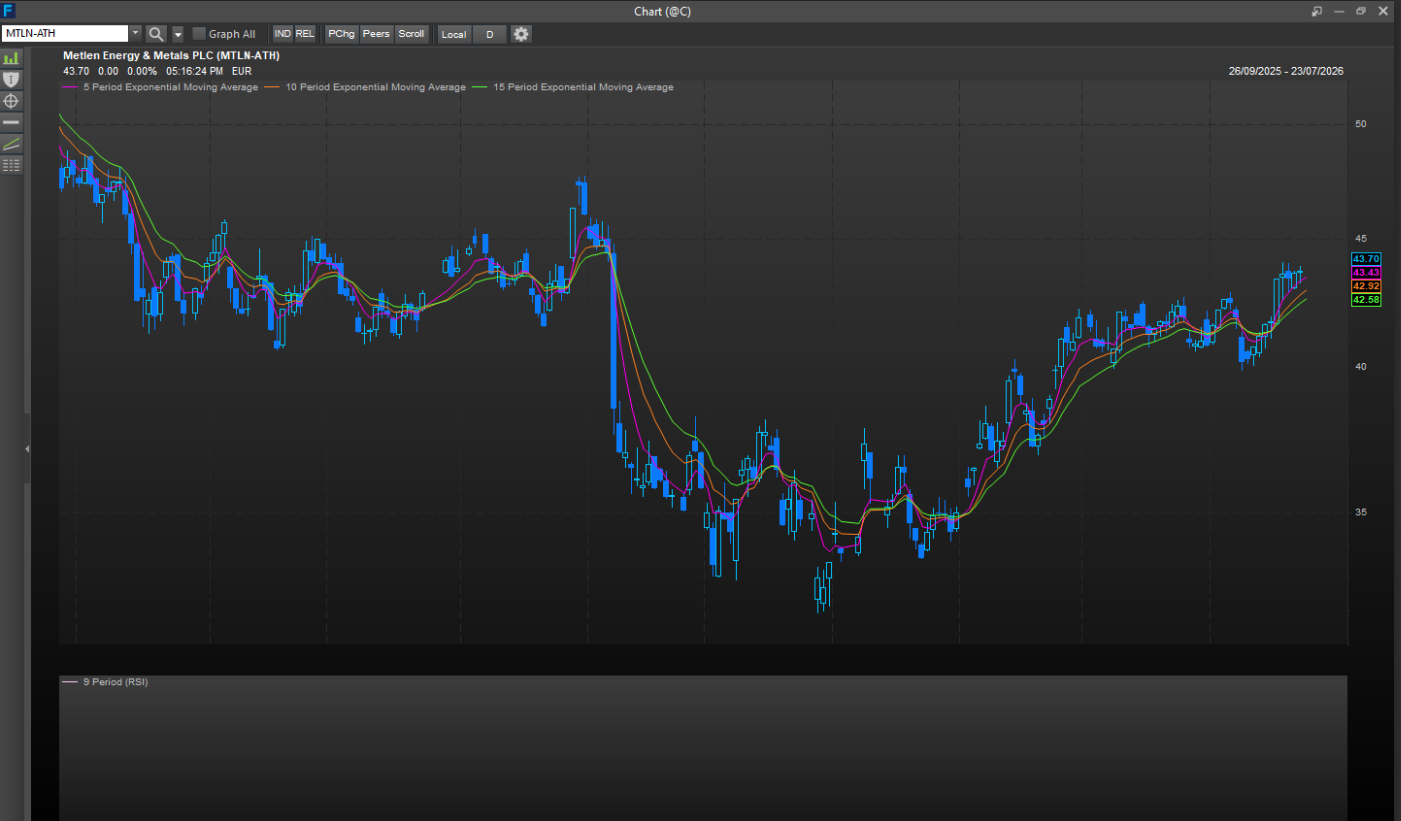Click the Local currency button
This screenshot has height=821, width=1401.
(454, 34)
